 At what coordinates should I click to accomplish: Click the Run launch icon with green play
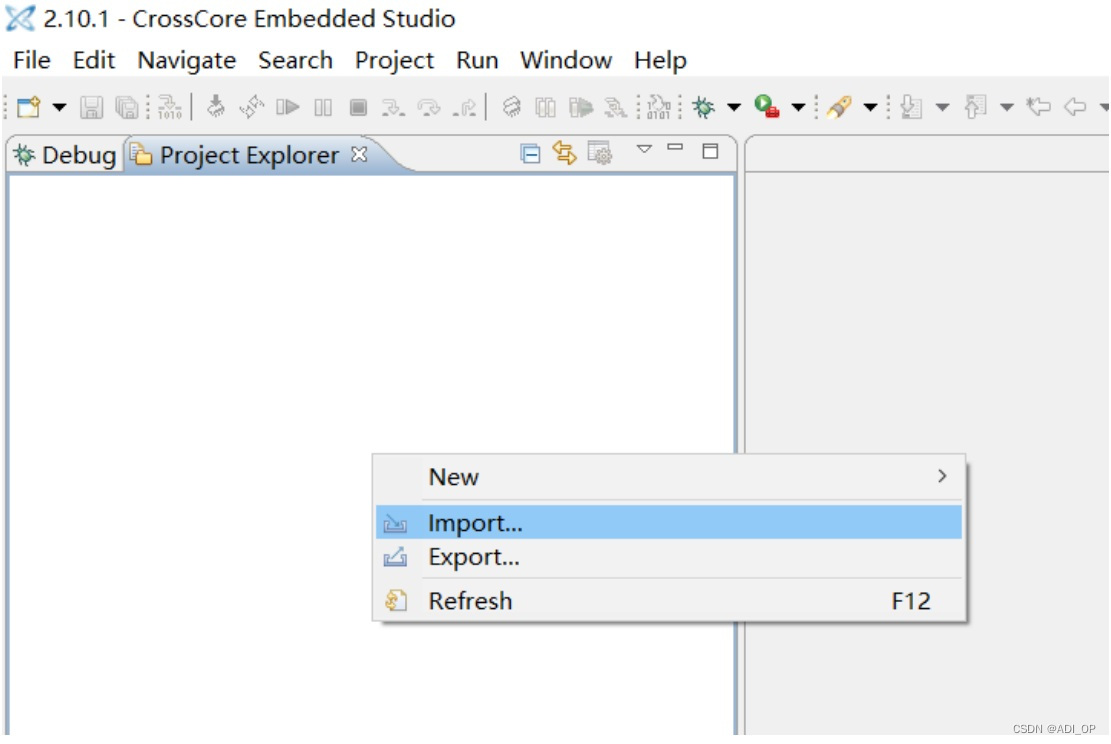click(767, 106)
